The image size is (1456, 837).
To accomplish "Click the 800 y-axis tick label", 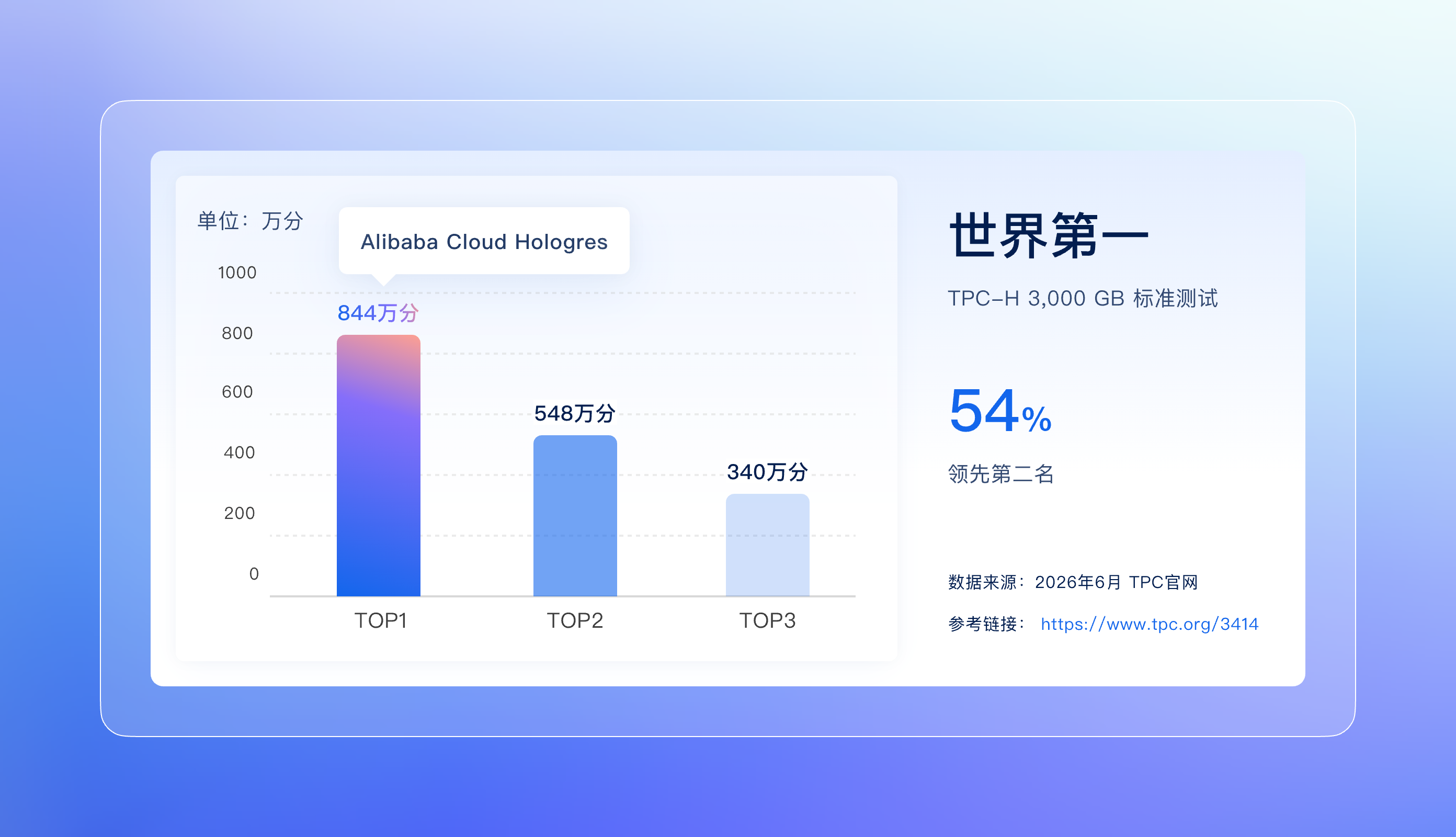I will coord(237,333).
